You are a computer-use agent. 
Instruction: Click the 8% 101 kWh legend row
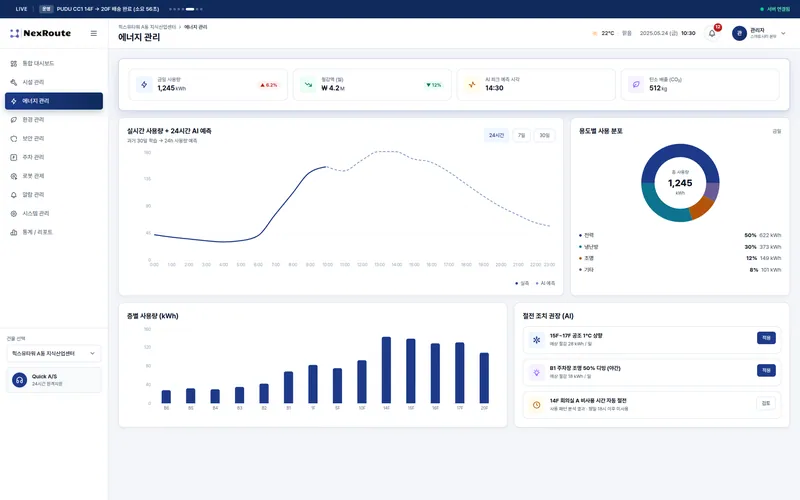click(x=680, y=270)
